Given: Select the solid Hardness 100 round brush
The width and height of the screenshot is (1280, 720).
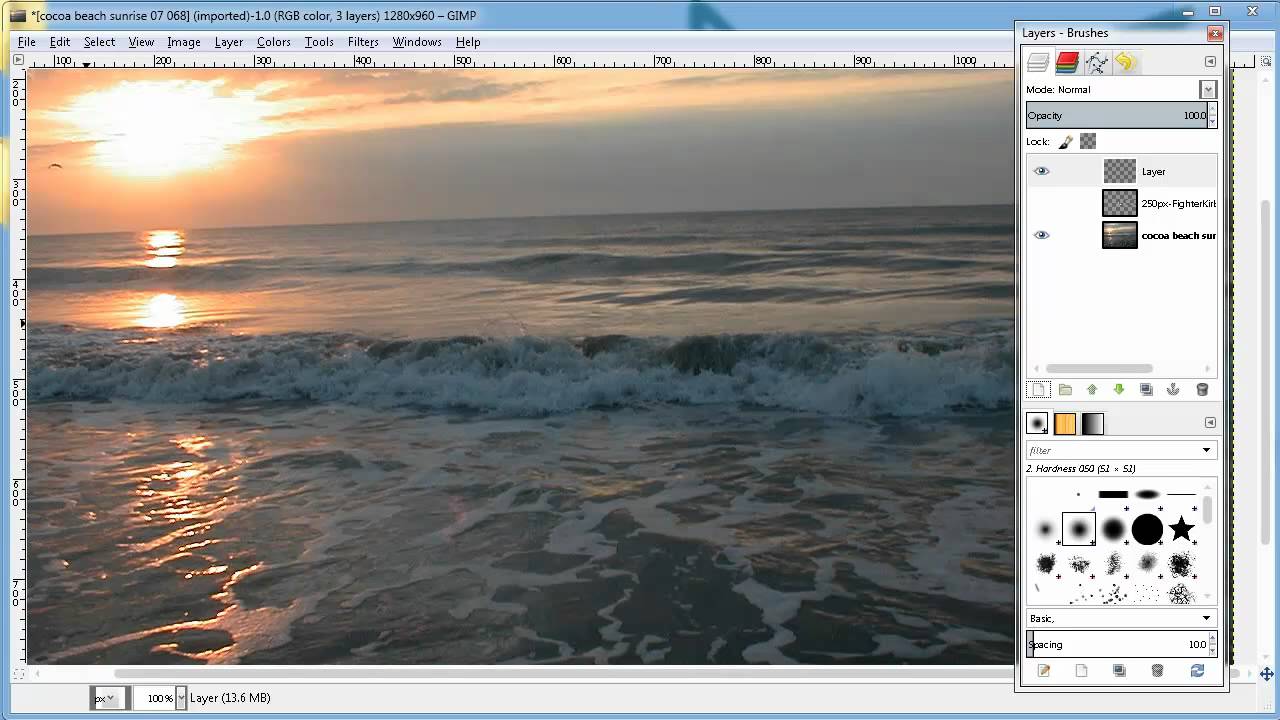Looking at the screenshot, I should click(x=1147, y=529).
